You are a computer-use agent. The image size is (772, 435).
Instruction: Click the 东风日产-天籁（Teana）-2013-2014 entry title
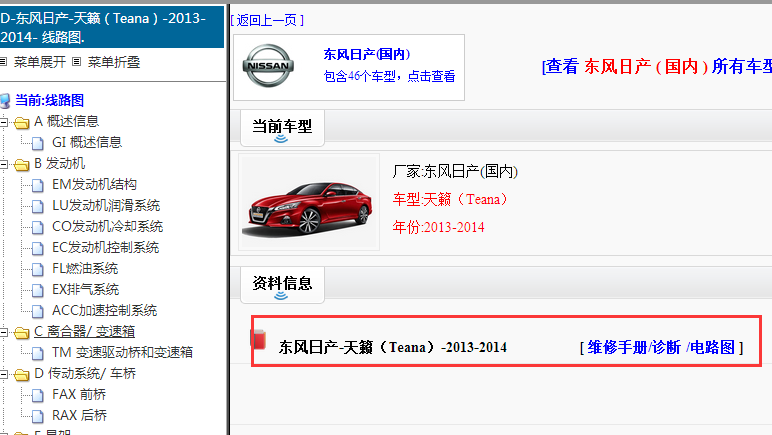[x=392, y=347]
